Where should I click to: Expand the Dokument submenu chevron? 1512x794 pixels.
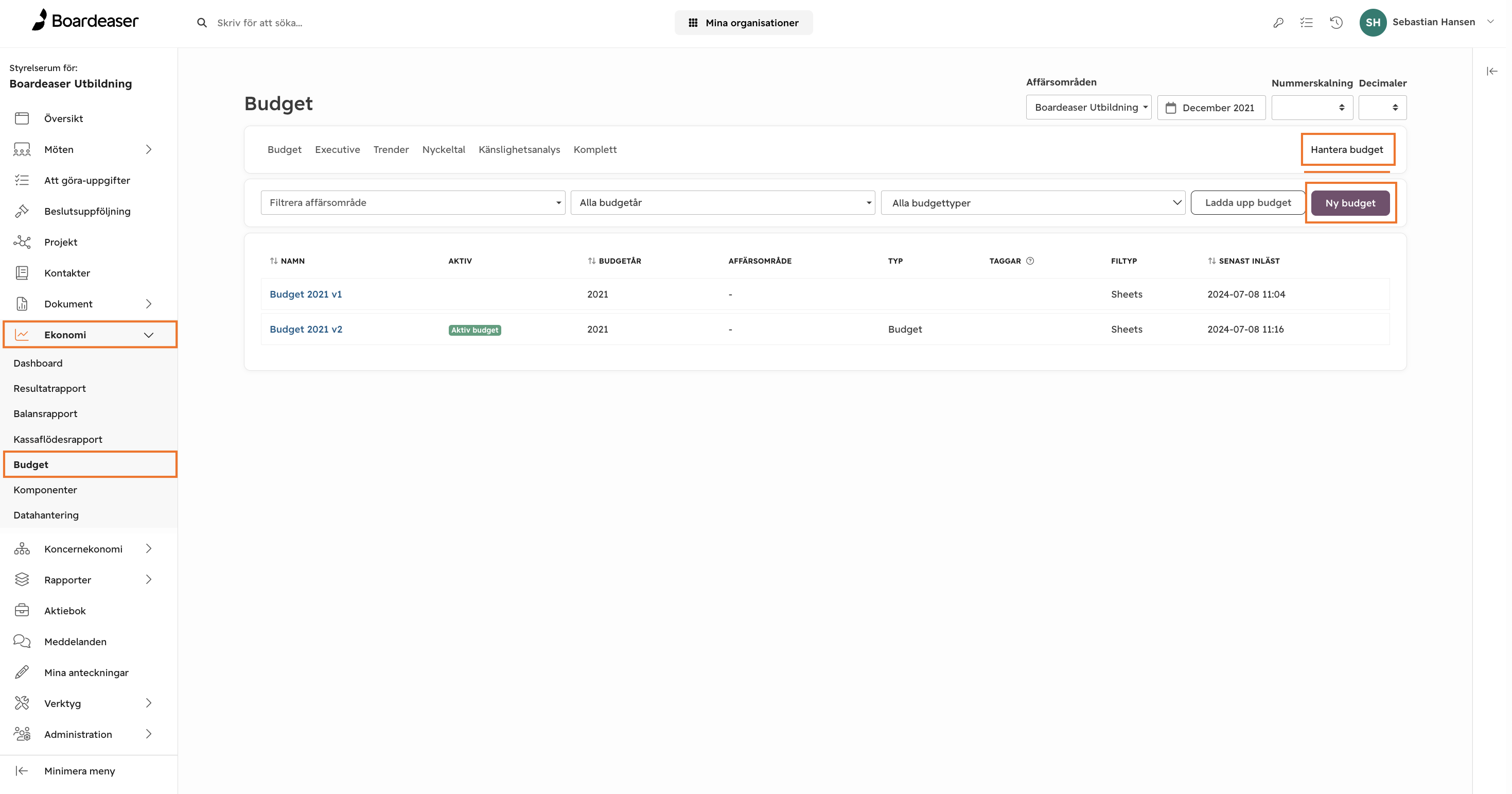[149, 304]
